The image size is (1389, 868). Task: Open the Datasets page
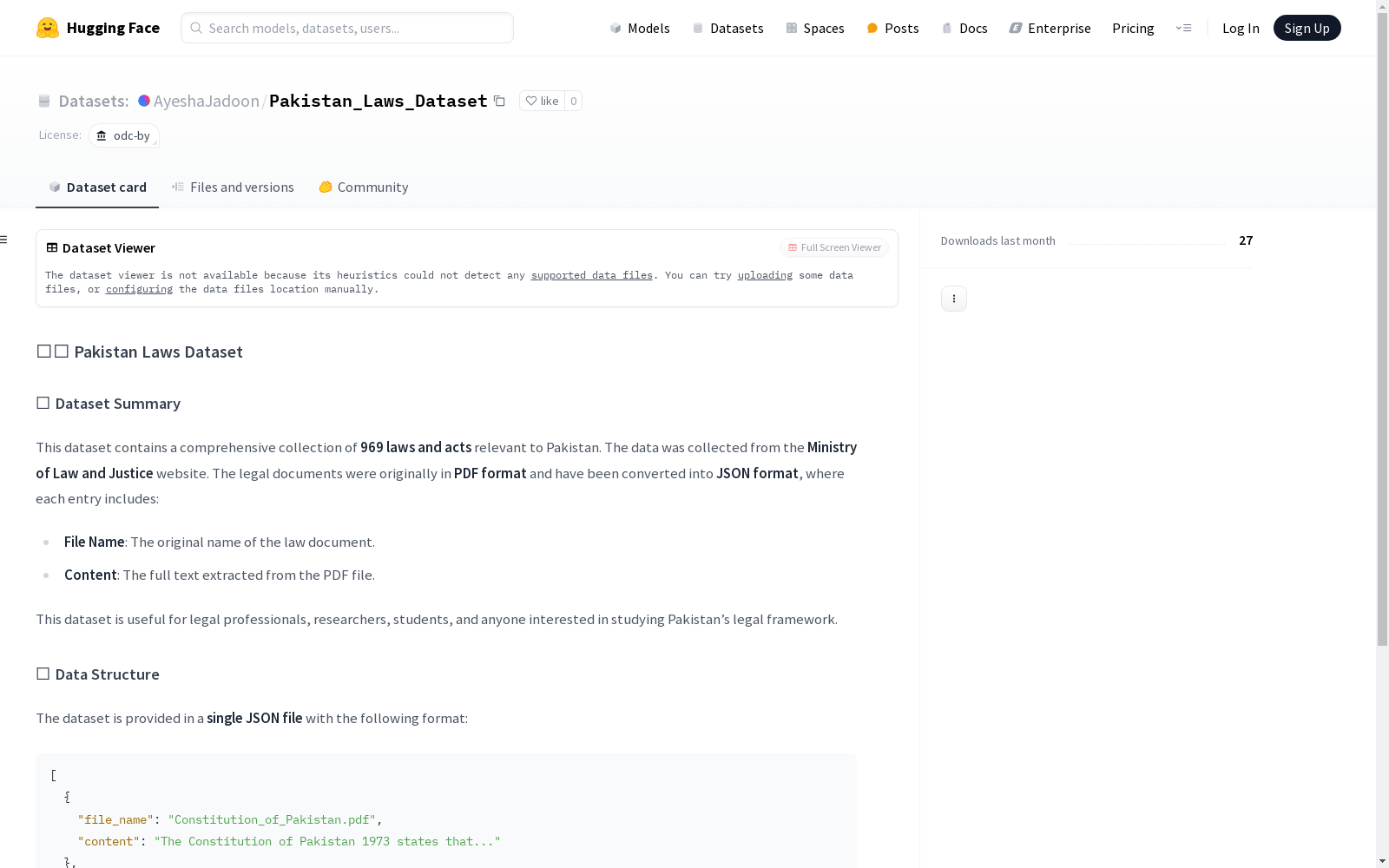tap(727, 28)
